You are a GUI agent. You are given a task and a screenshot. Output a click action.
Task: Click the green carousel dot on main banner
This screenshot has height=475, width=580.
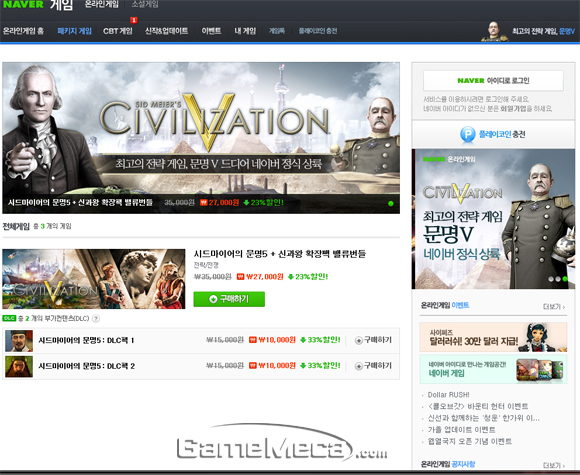(391, 203)
